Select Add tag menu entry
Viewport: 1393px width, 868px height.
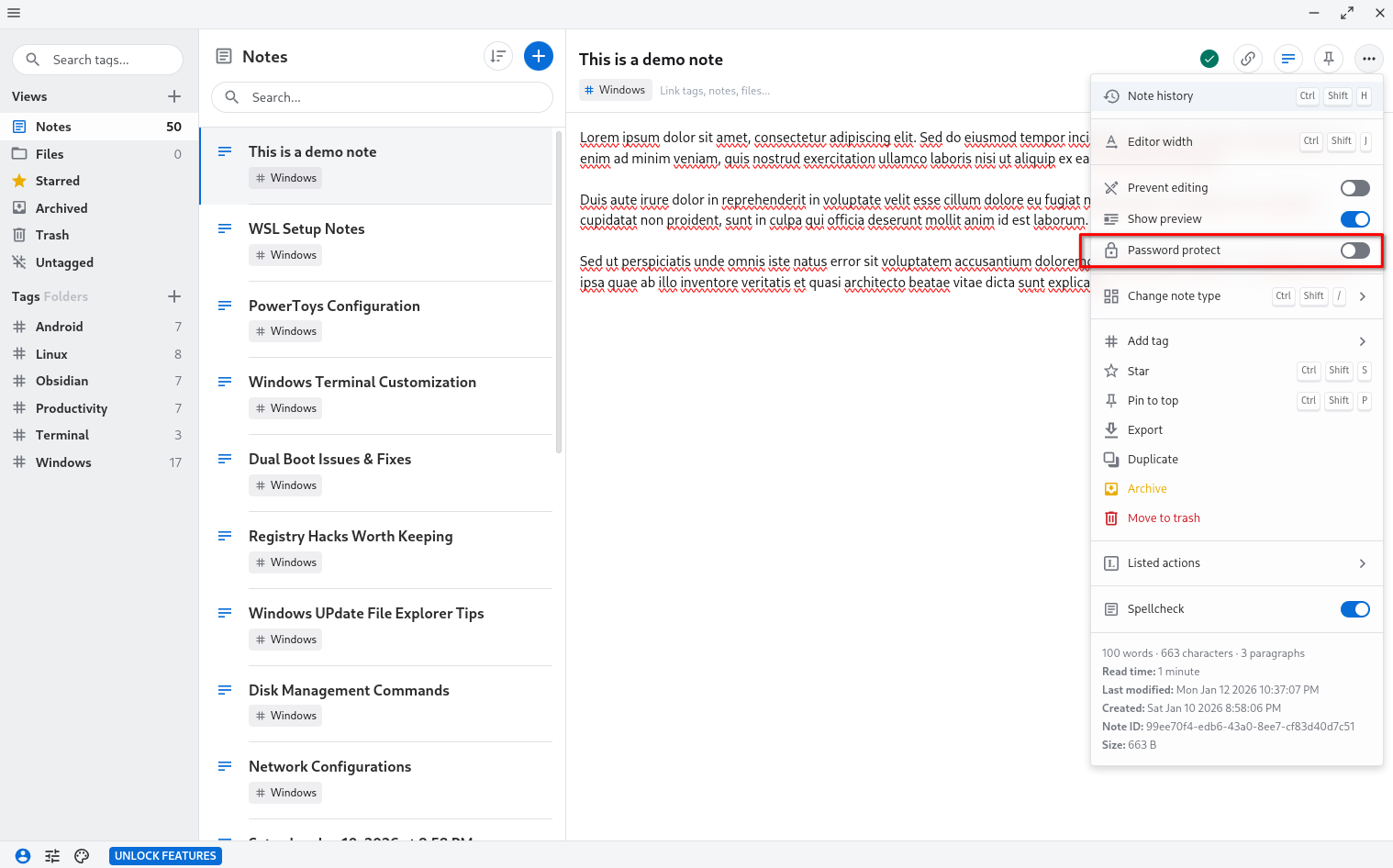pos(1237,341)
